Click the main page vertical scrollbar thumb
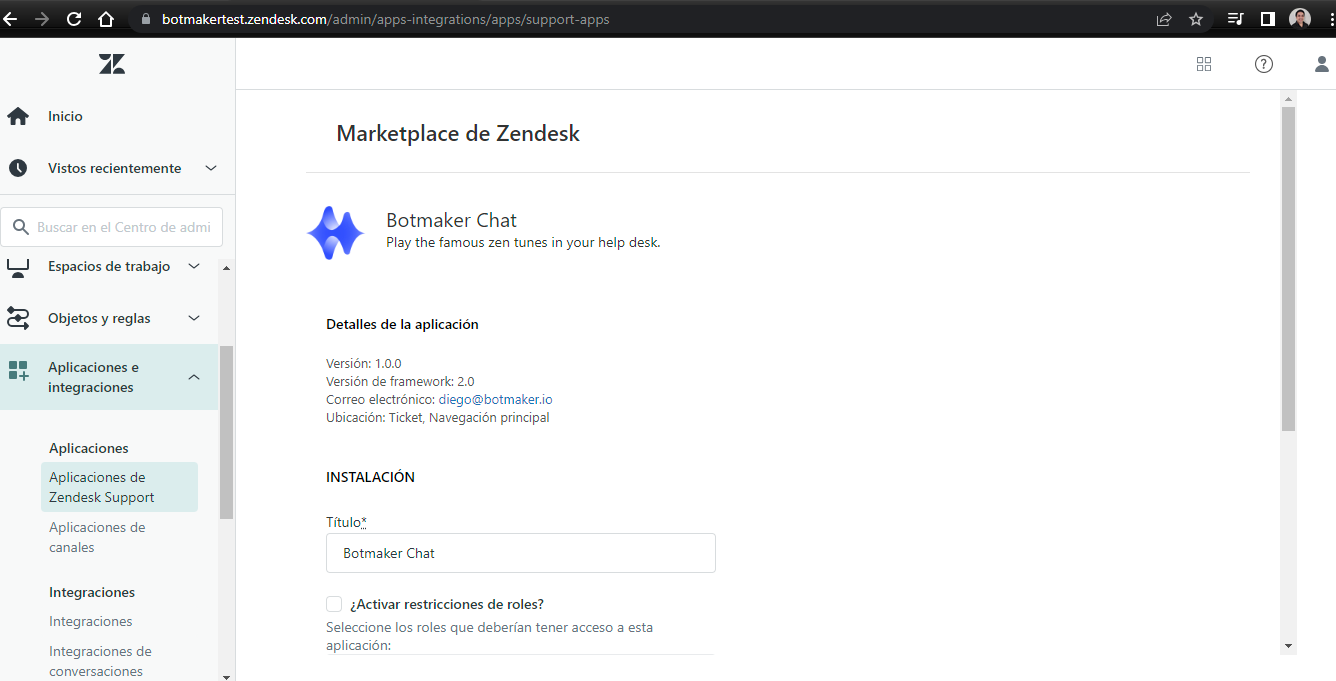This screenshot has width=1336, height=681. 1288,268
